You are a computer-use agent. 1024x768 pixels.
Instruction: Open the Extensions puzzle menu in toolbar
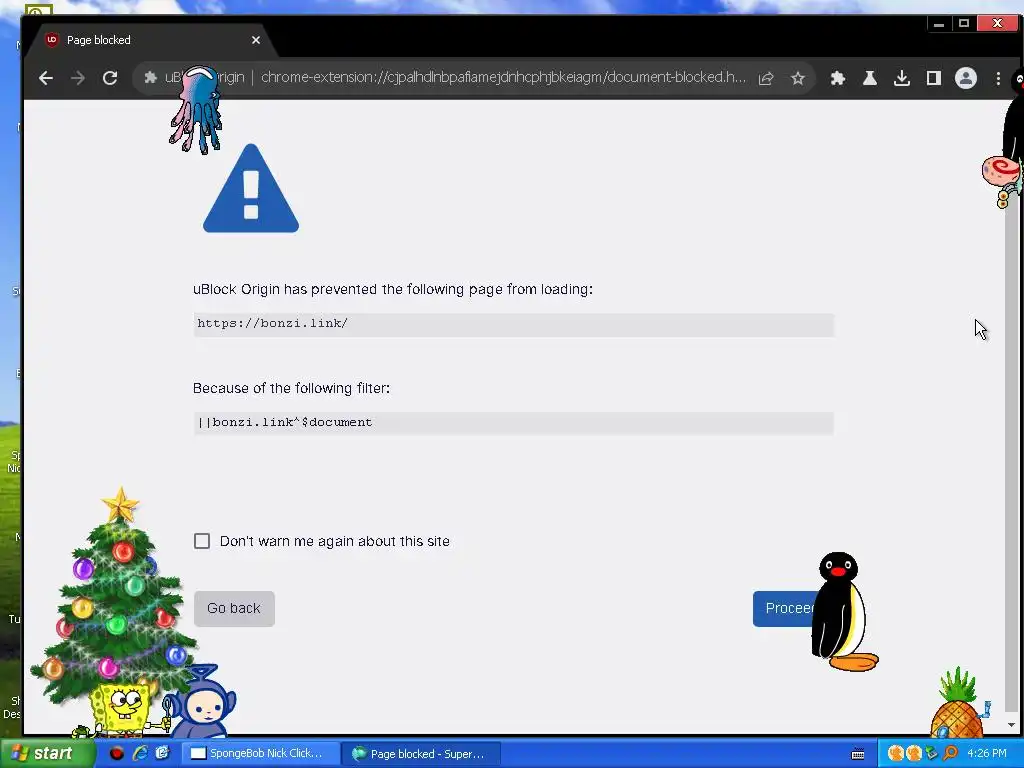838,78
